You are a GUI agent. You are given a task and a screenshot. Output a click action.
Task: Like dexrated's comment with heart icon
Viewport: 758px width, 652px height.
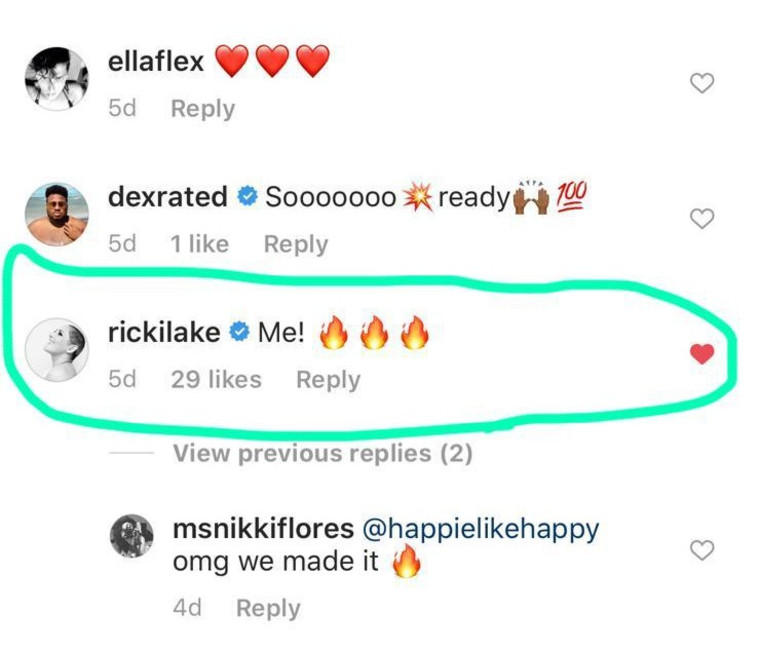coord(703,218)
